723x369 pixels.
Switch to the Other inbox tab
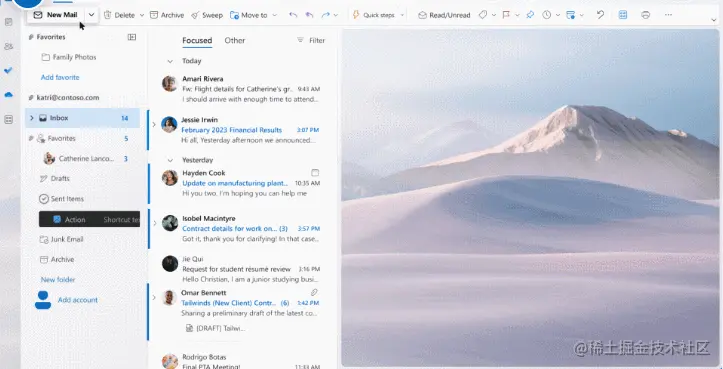tap(235, 41)
